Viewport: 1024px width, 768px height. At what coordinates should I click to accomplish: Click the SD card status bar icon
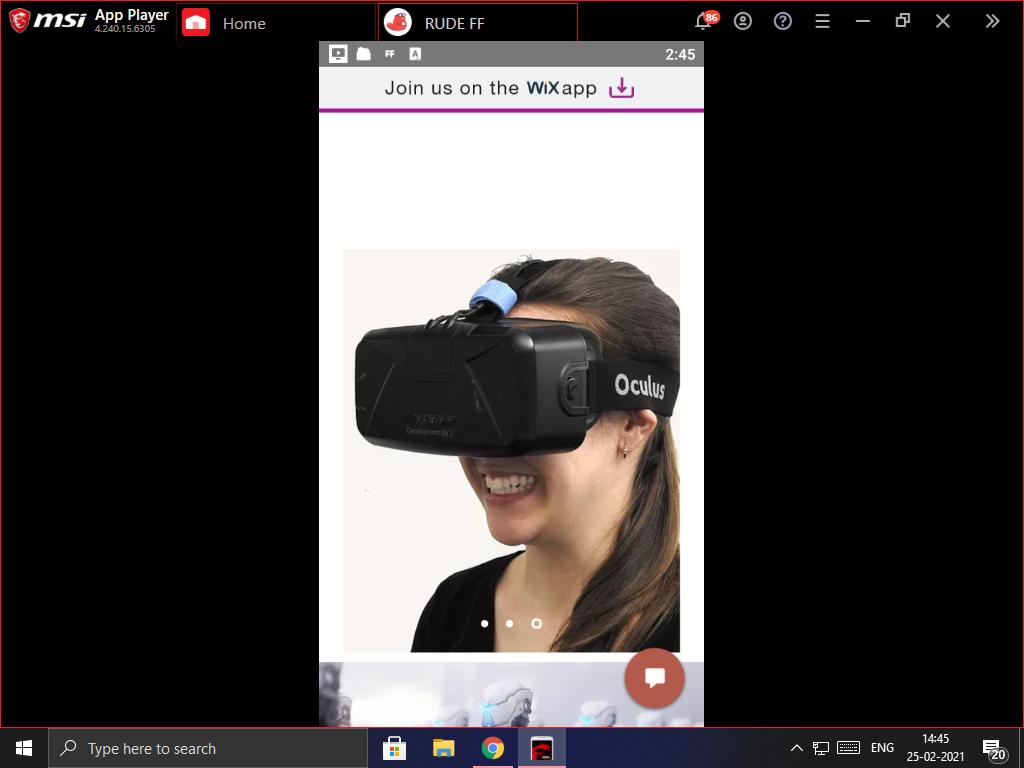click(x=364, y=54)
